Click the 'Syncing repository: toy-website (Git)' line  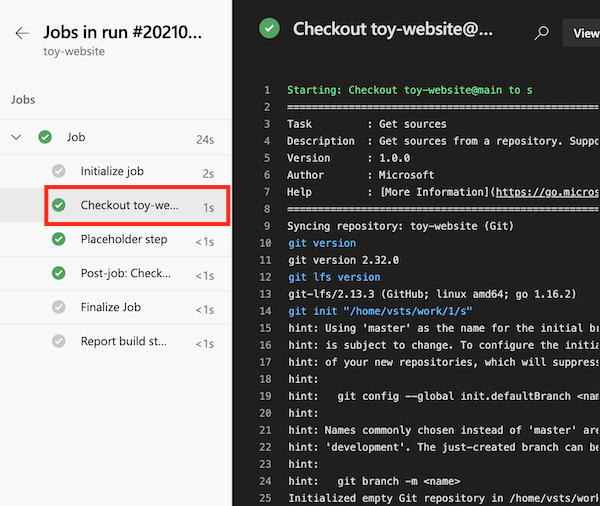click(x=400, y=226)
